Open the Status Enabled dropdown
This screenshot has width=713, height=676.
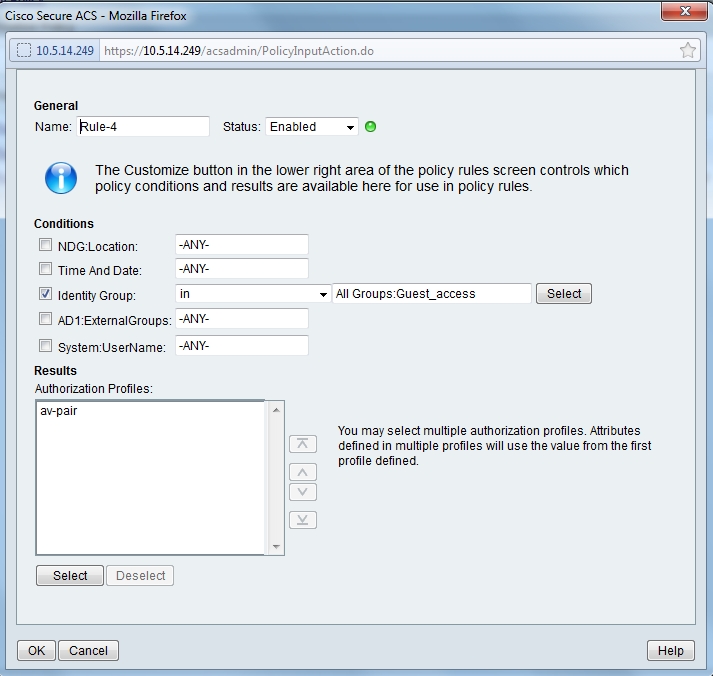click(x=312, y=127)
